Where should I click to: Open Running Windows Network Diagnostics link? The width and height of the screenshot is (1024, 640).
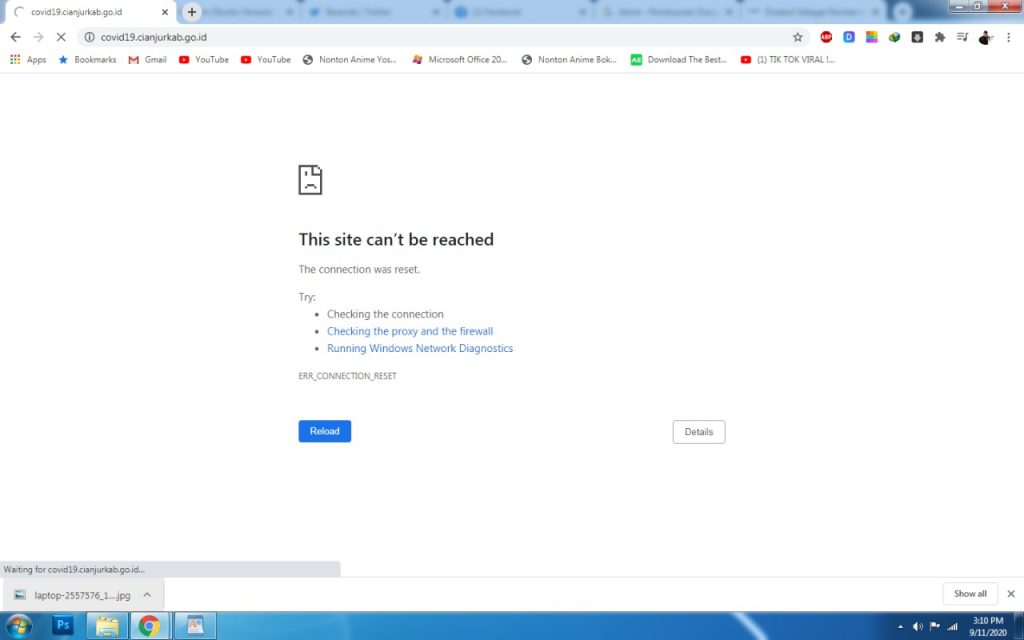coord(419,349)
